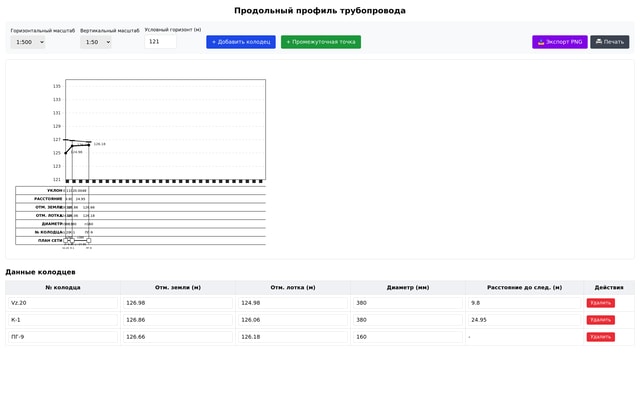Click diameter field with value 160
The width and height of the screenshot is (640, 400).
(407, 337)
